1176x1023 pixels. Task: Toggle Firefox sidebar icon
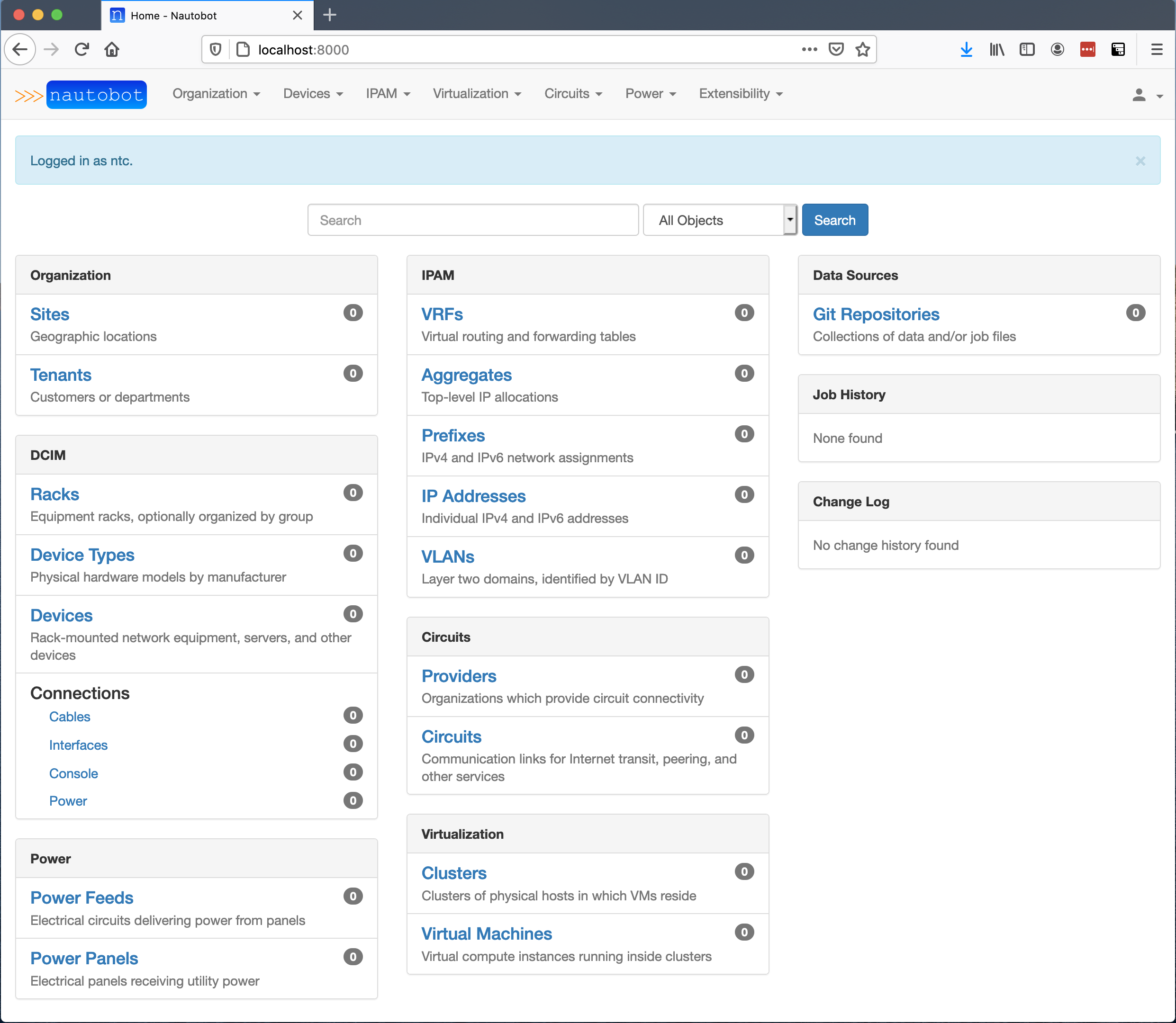point(1027,50)
